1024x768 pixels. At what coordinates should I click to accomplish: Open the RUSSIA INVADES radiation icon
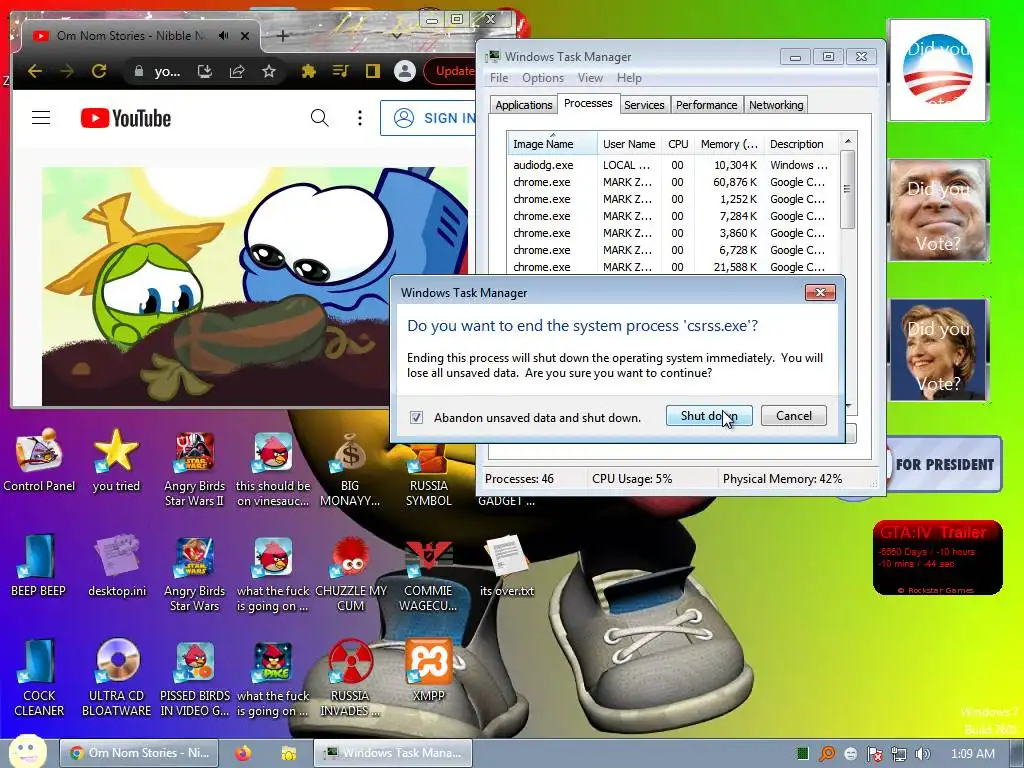click(350, 678)
